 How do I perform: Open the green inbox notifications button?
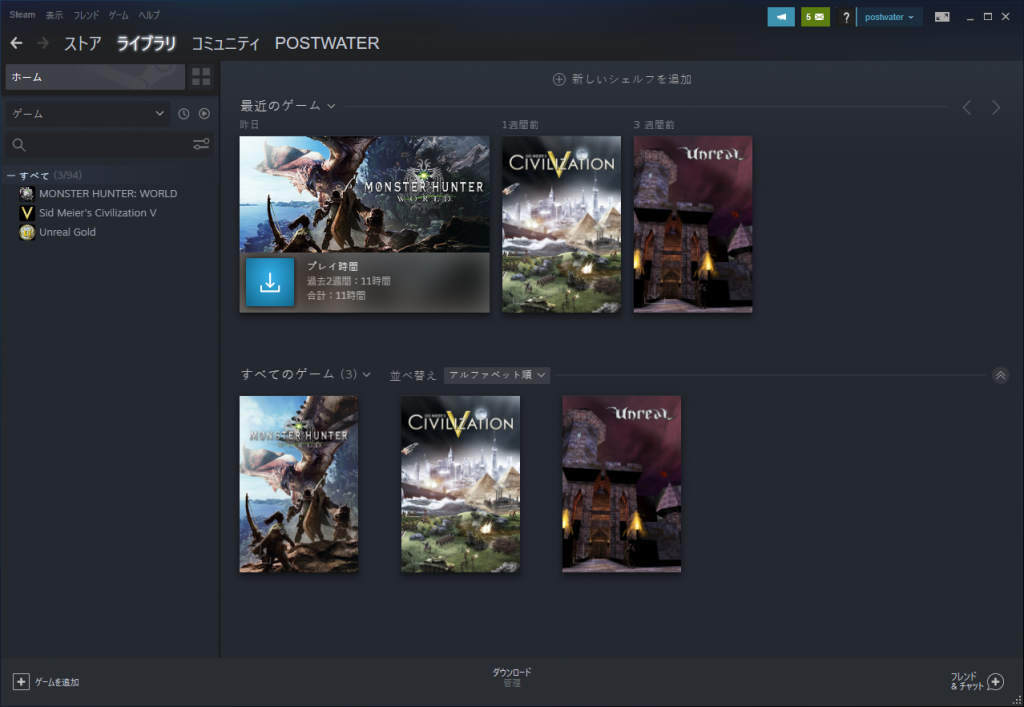(x=815, y=17)
